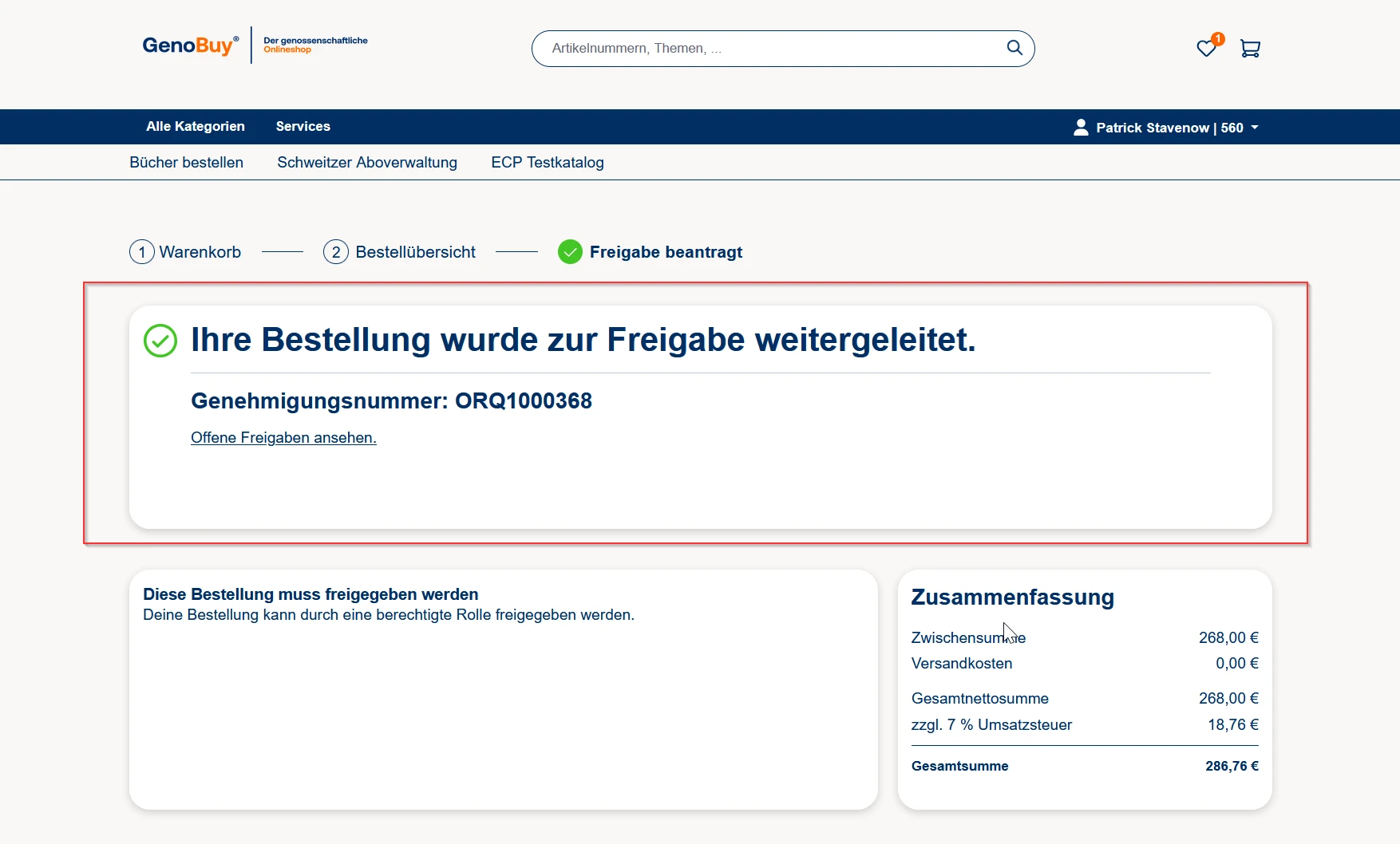
Task: Open the Alle Kategorien menu
Action: click(196, 127)
